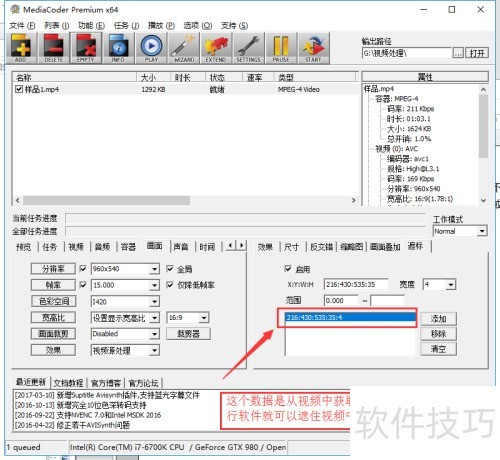Toggle the 帧率 enable checkbox
This screenshot has width=500, height=460.
pyautogui.click(x=83, y=284)
